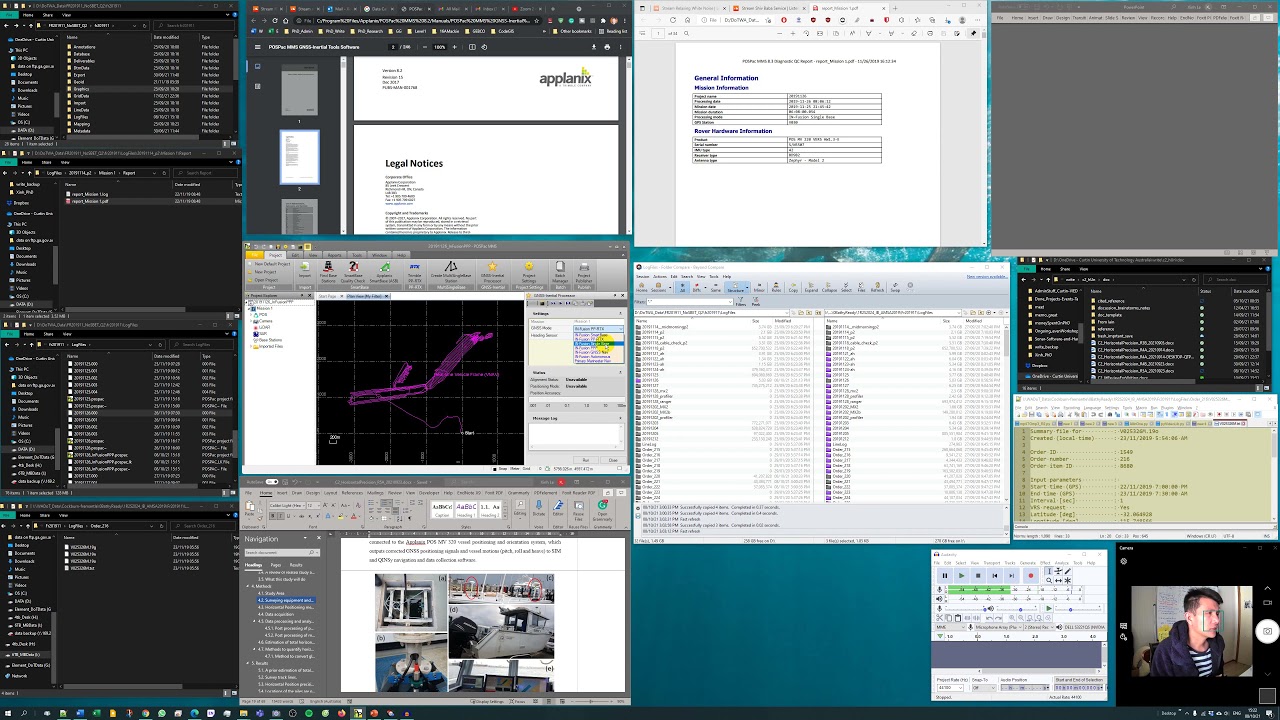Toggle Minor differences in Beyond Compare

coord(759,287)
